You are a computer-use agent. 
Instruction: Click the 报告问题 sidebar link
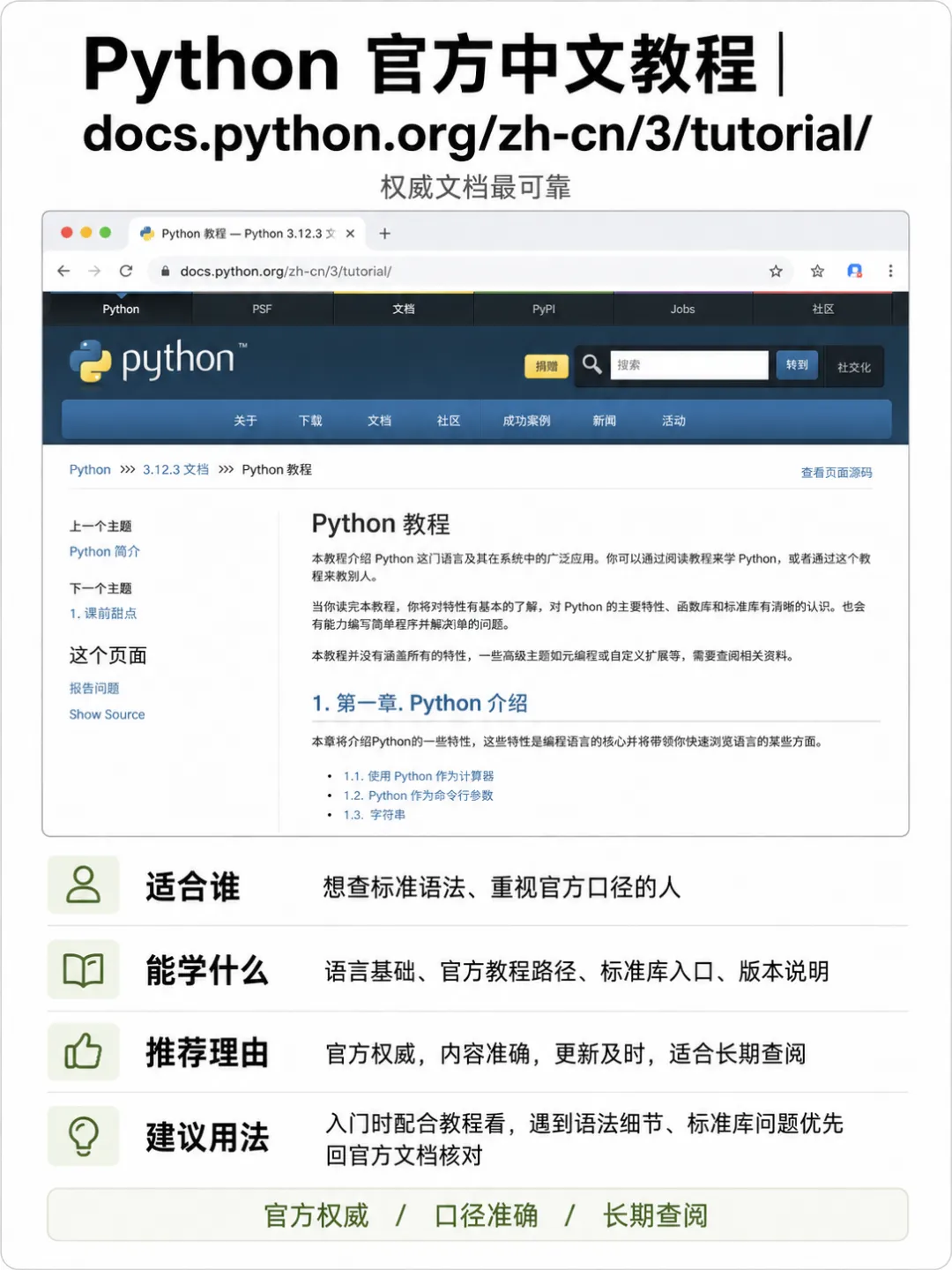point(94,688)
